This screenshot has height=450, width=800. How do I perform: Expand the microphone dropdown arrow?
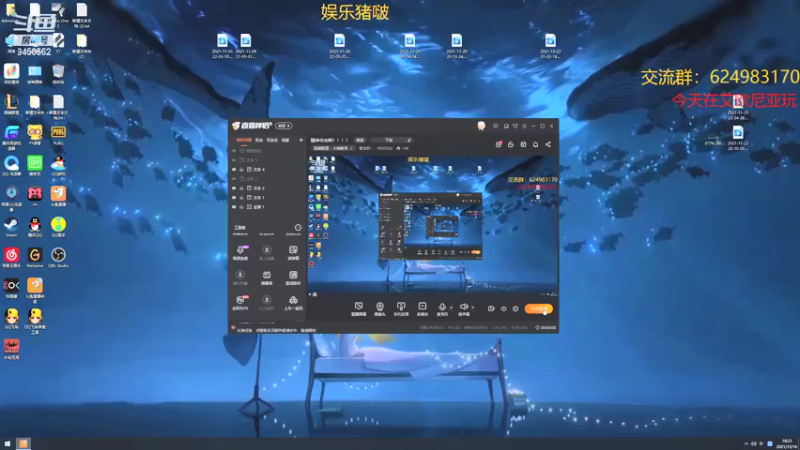point(451,308)
